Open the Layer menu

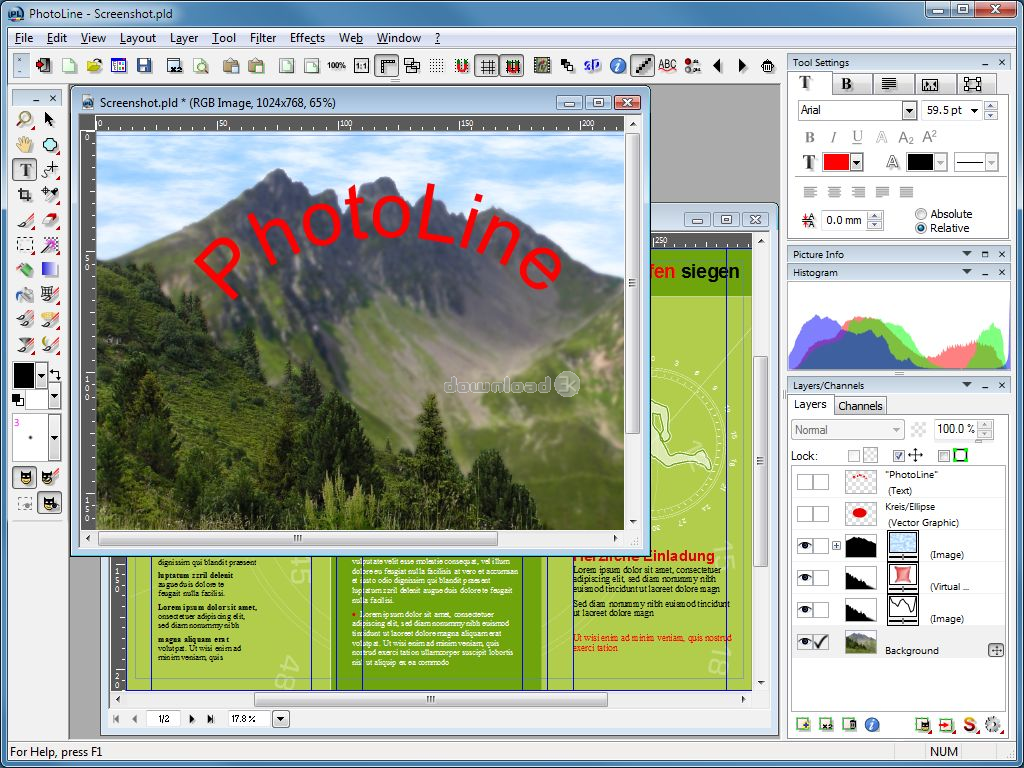tap(184, 38)
